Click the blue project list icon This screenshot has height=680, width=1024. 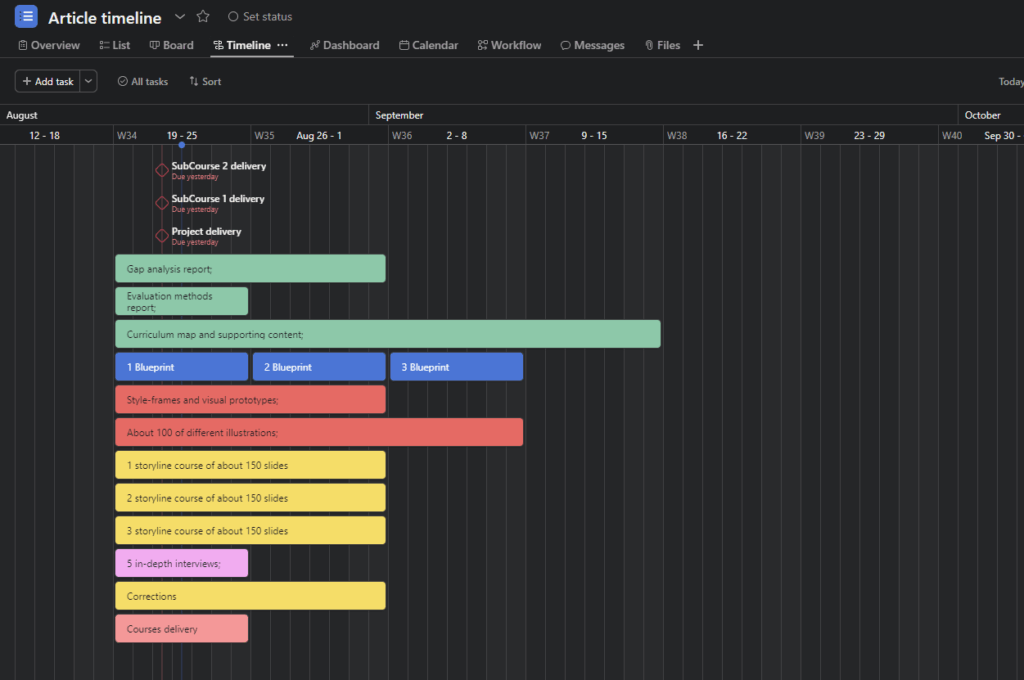[x=26, y=16]
